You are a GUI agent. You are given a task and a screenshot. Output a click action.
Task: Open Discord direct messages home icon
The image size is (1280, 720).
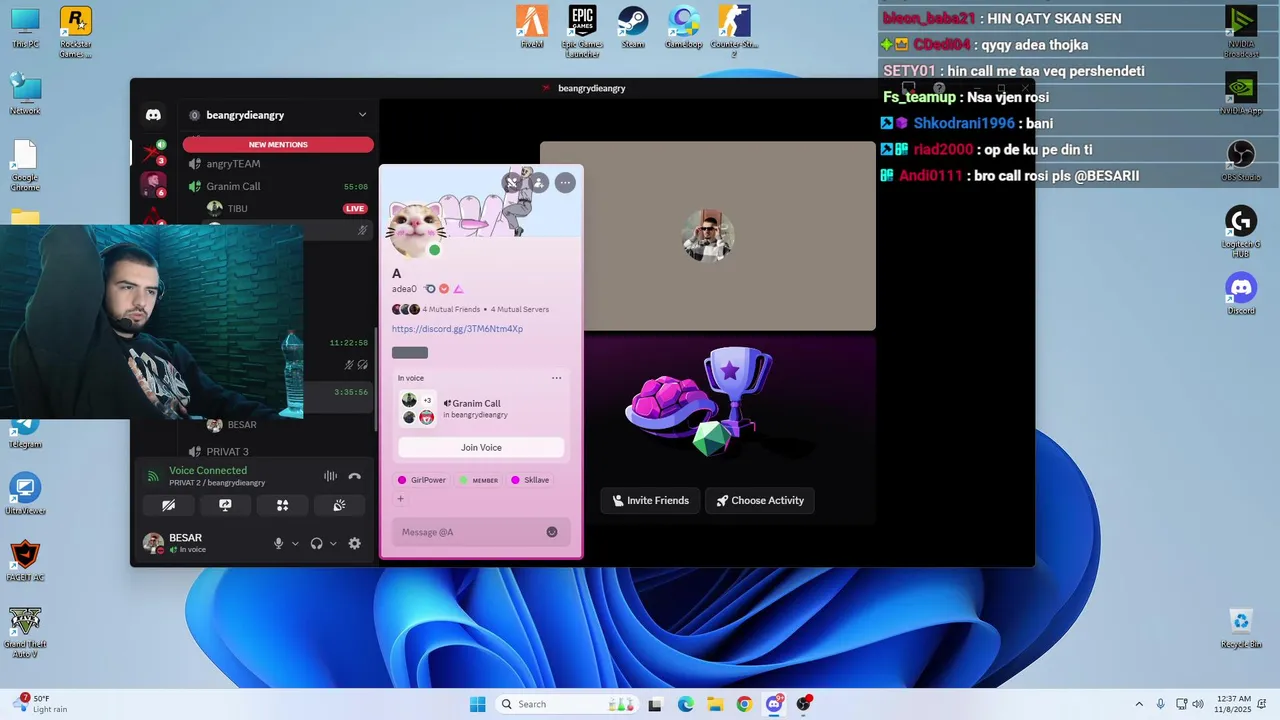click(153, 115)
